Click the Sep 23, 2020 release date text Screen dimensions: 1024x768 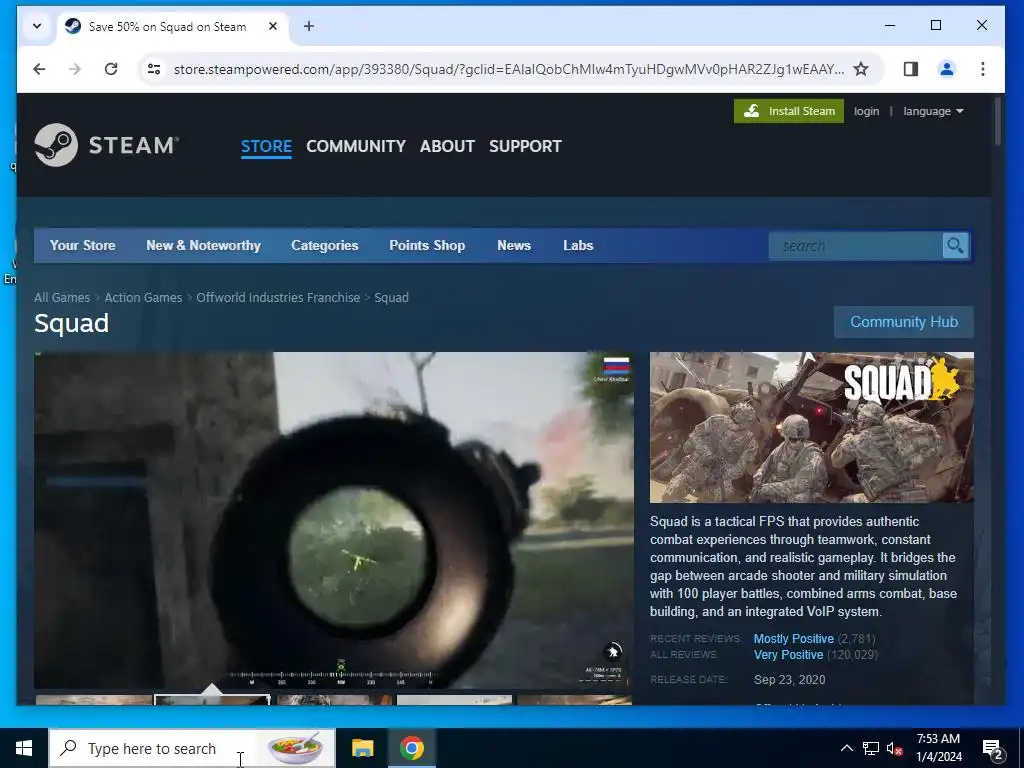coord(790,680)
